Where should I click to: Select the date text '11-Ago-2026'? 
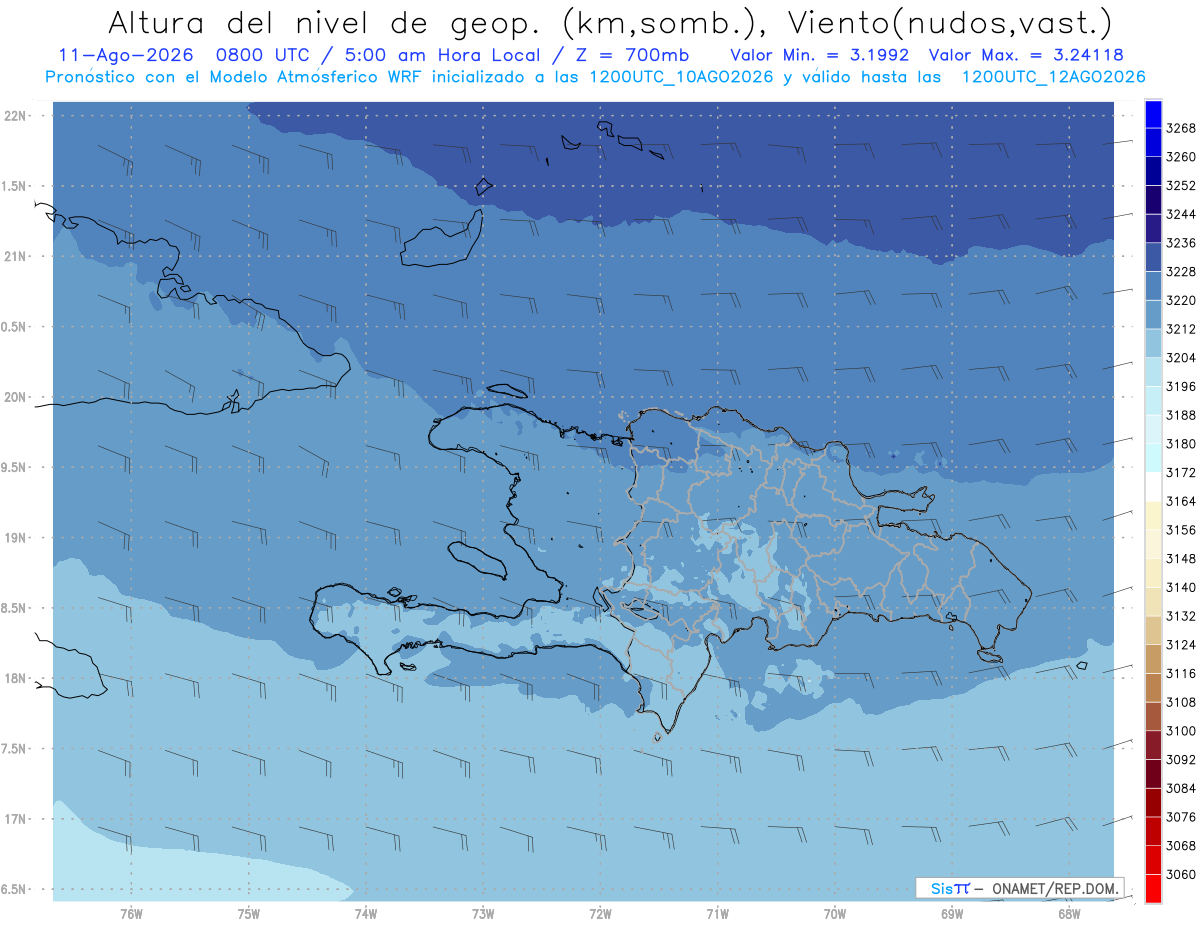tap(125, 55)
